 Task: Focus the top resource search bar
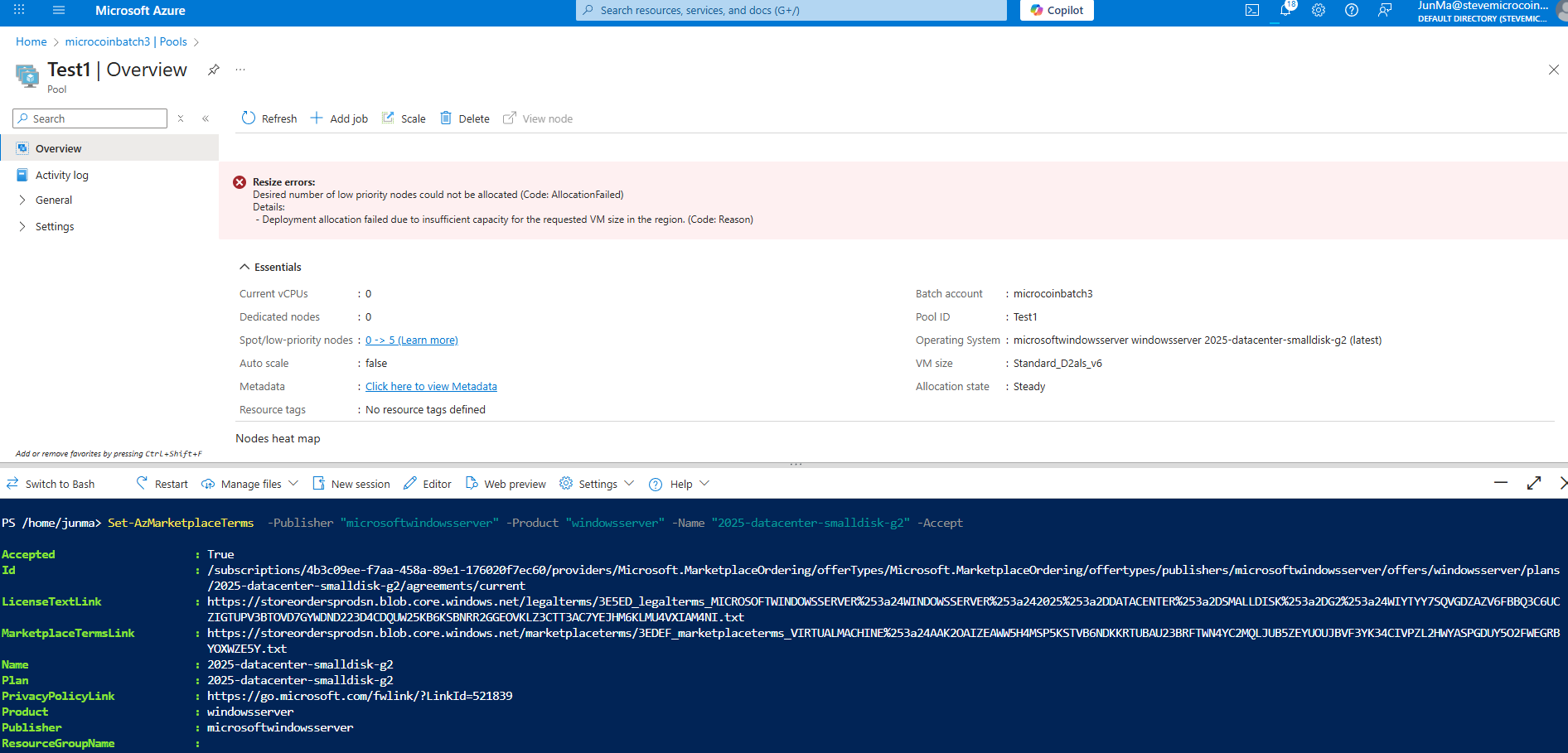tap(791, 10)
